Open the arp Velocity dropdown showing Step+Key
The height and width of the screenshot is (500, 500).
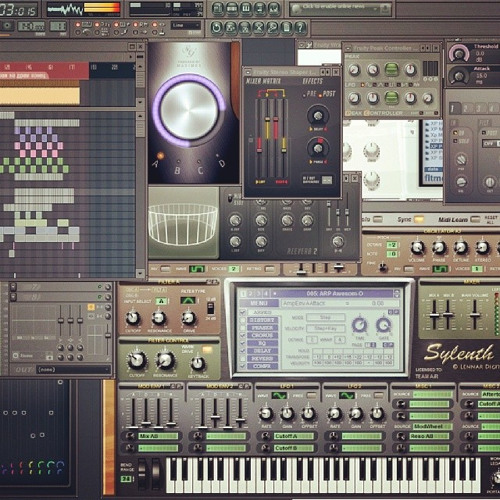pyautogui.click(x=325, y=329)
